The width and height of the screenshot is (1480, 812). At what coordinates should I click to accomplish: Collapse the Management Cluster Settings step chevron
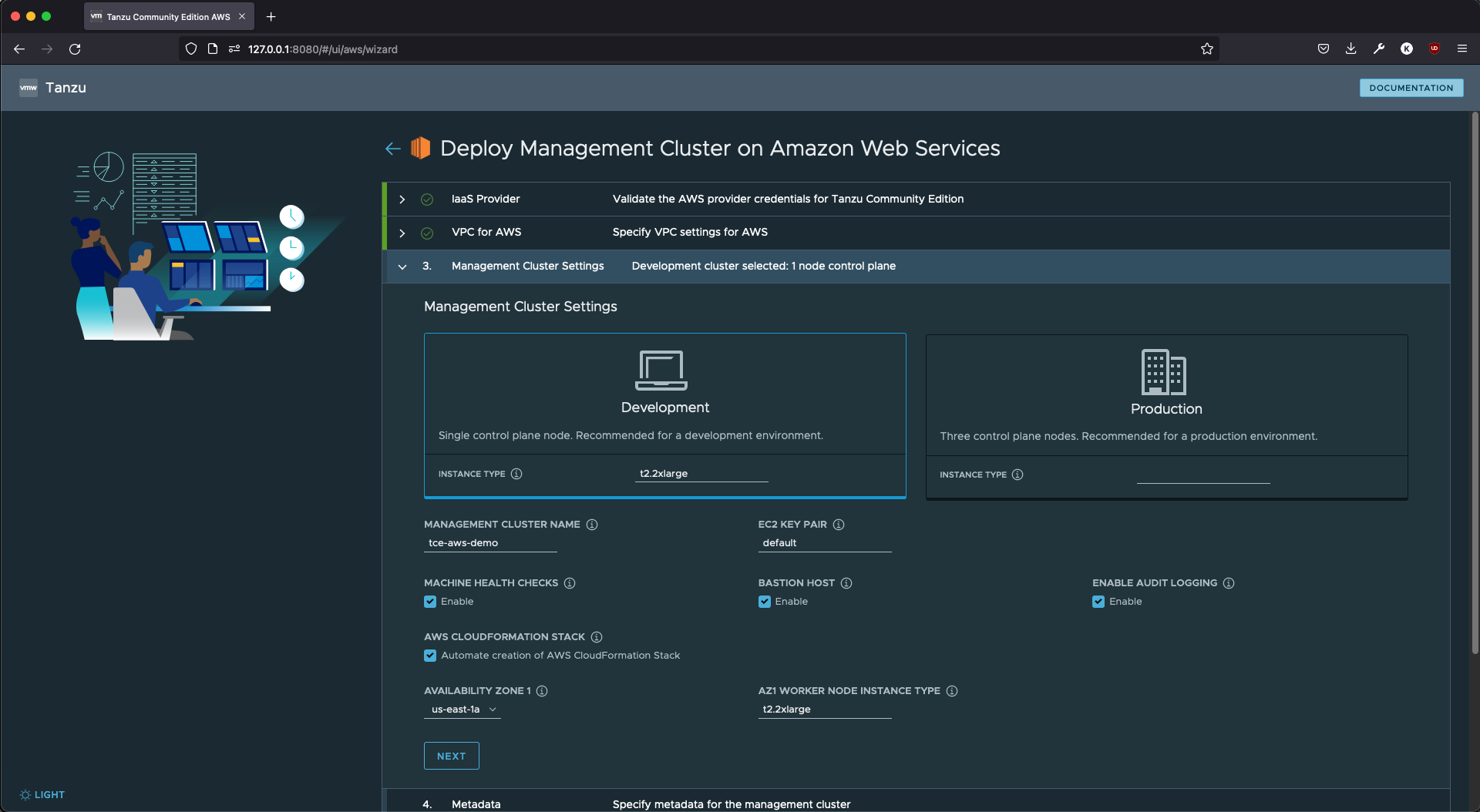point(402,267)
